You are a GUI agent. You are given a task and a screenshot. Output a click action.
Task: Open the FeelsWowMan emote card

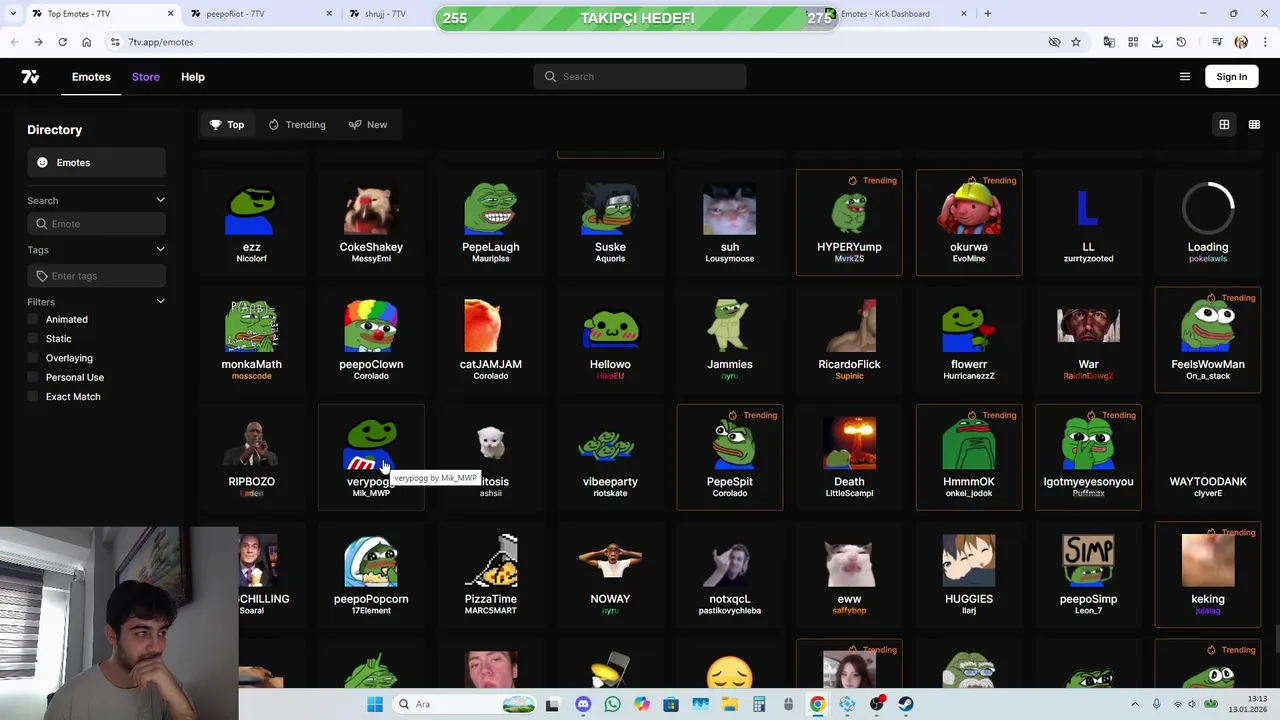1208,340
